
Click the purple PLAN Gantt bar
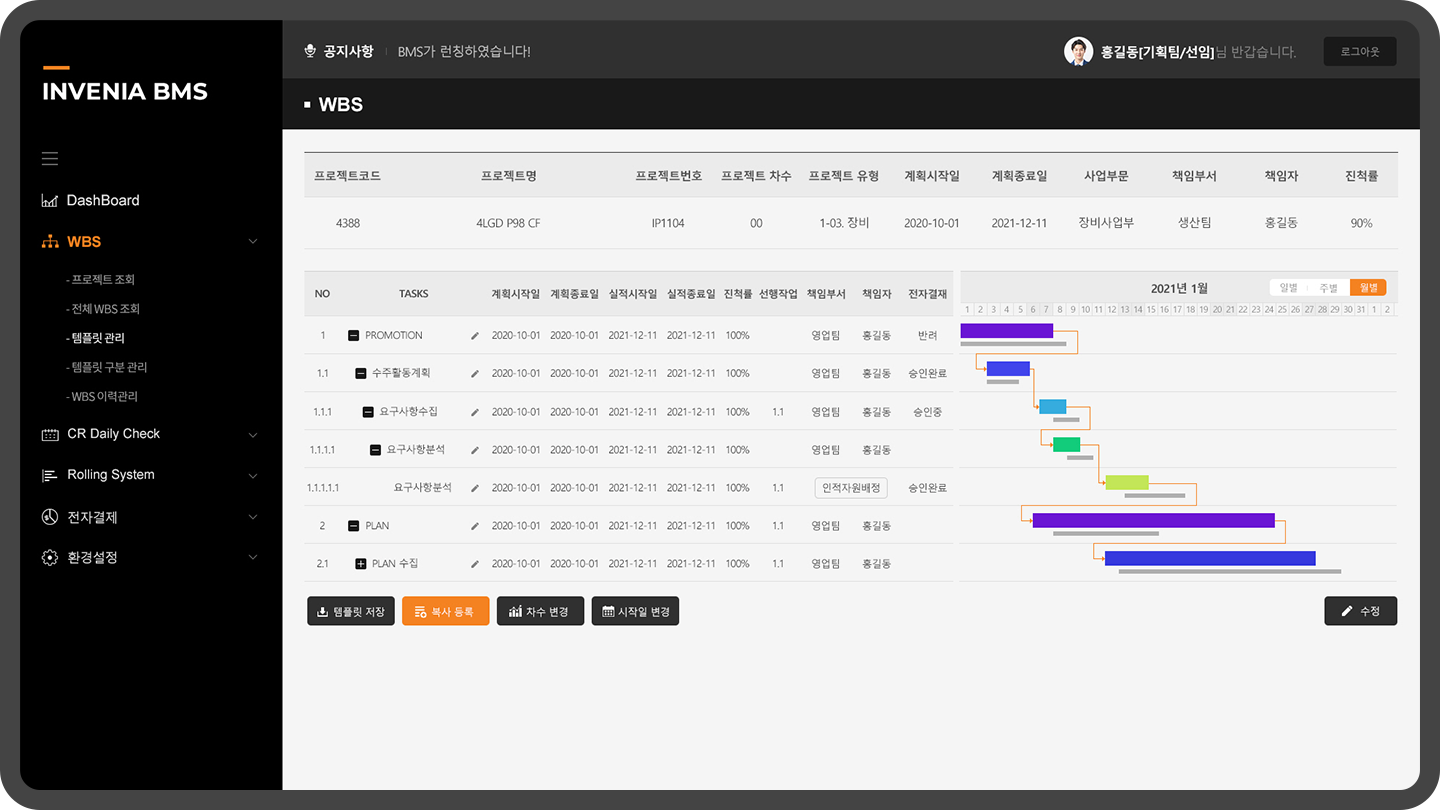coord(1153,521)
